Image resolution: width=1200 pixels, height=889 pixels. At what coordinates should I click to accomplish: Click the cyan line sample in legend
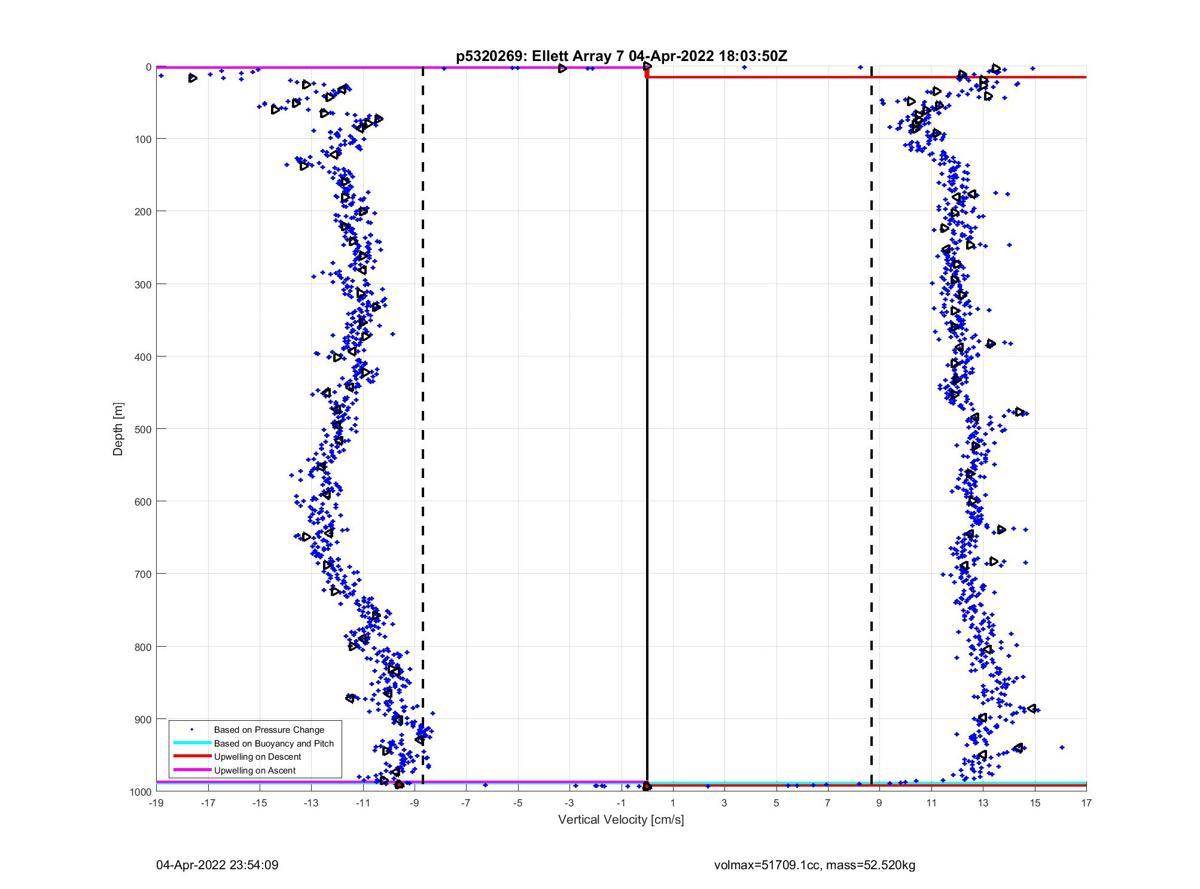coord(191,744)
